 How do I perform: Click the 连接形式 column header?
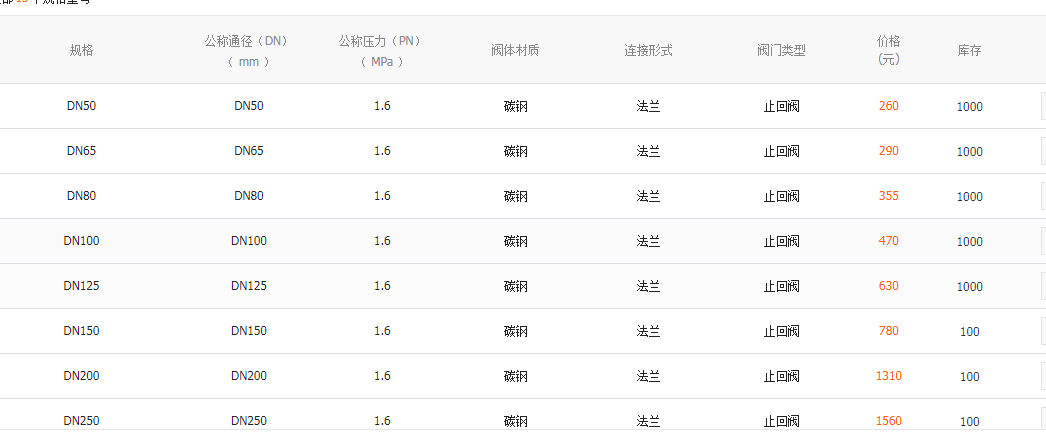648,50
